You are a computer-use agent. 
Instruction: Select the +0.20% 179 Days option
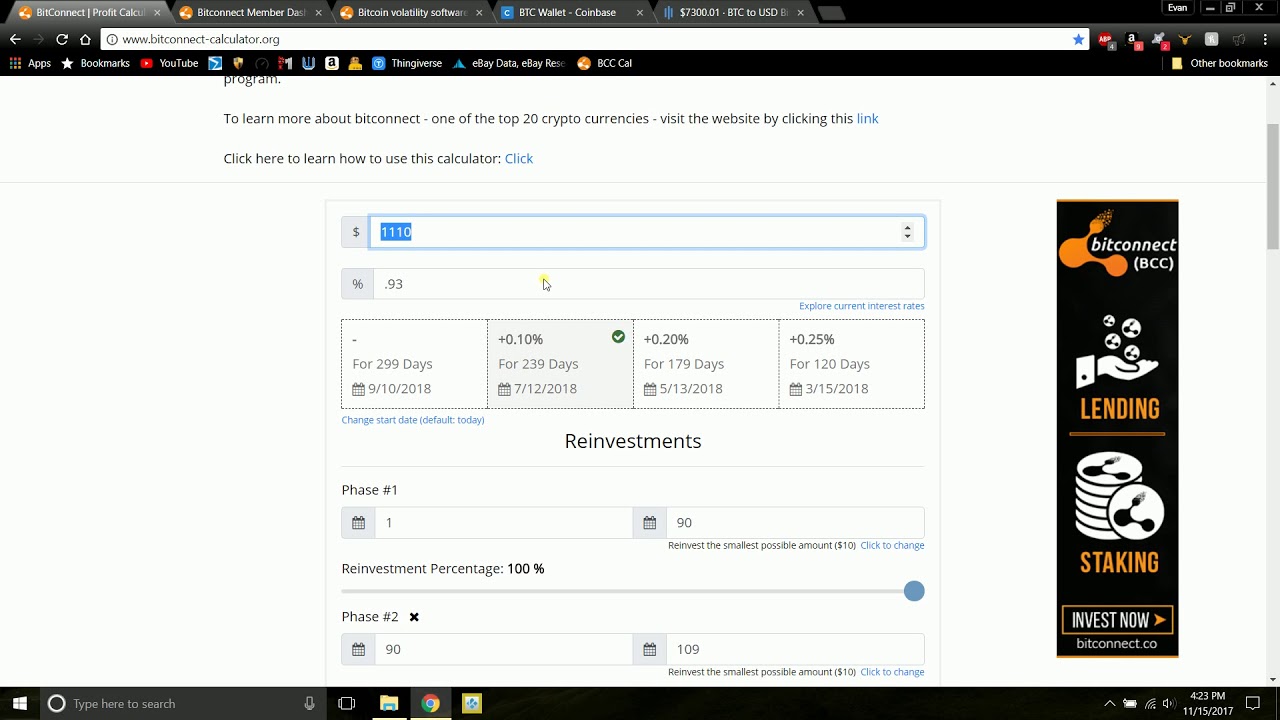click(706, 364)
